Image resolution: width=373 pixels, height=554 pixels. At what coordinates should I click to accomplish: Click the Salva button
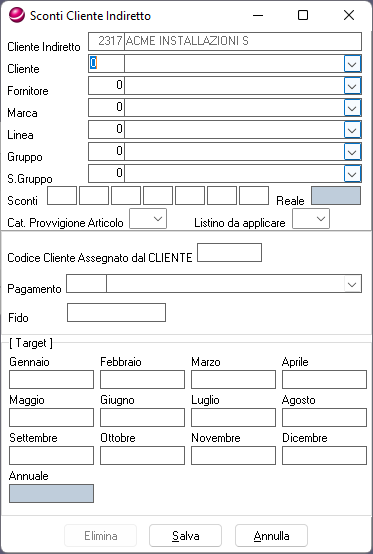(x=185, y=536)
